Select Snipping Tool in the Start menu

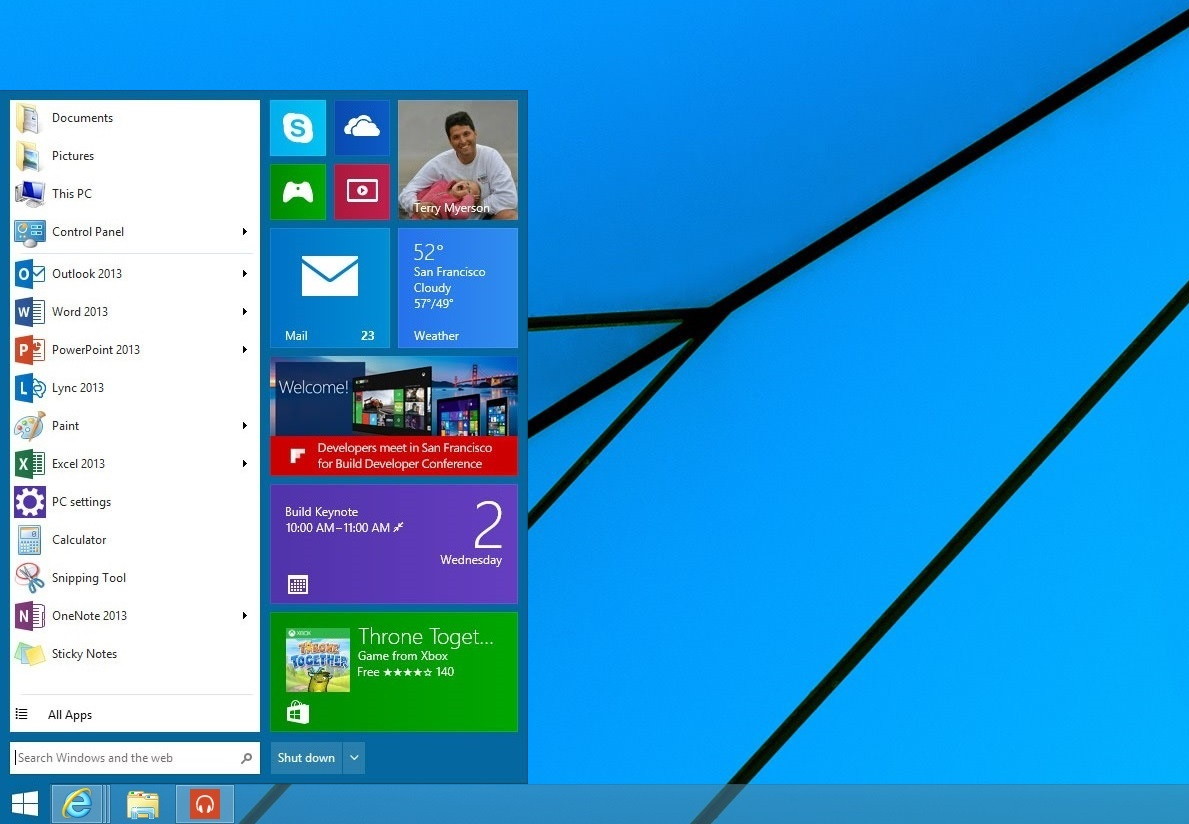(x=88, y=578)
